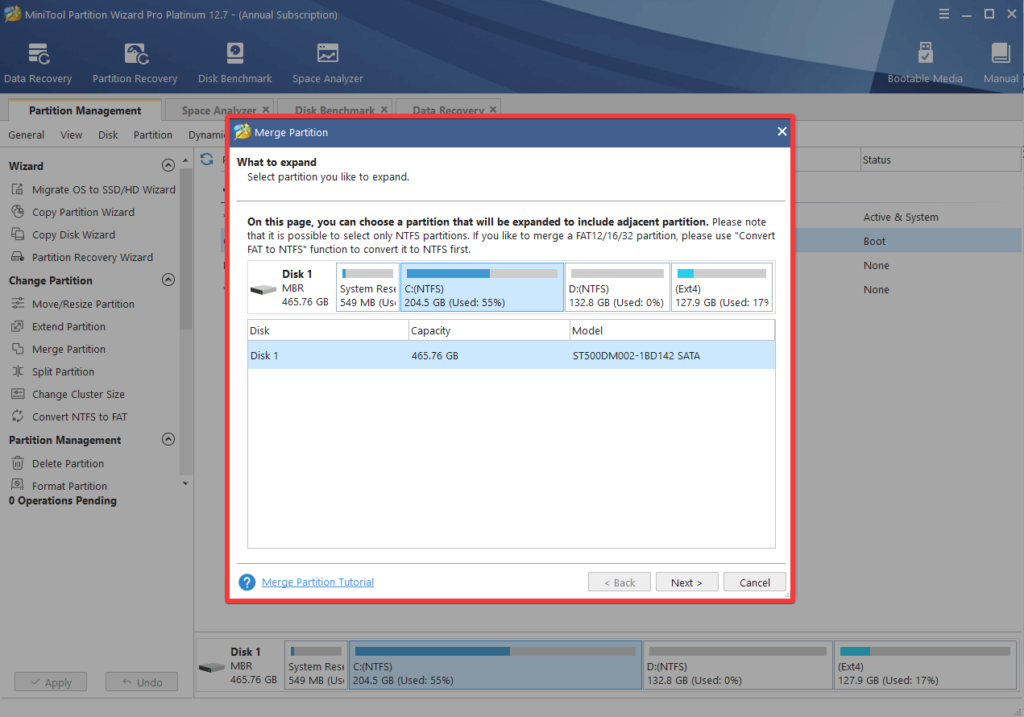
Task: Open the Partition menu
Action: [x=153, y=135]
